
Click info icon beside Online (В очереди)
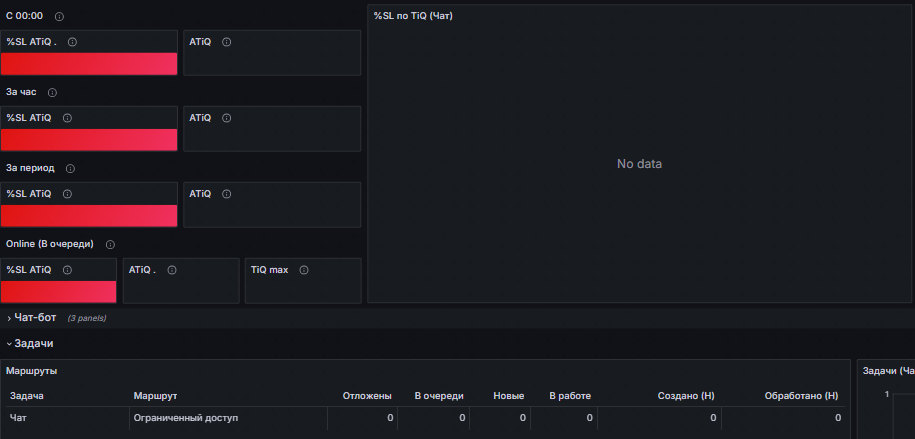[110, 245]
